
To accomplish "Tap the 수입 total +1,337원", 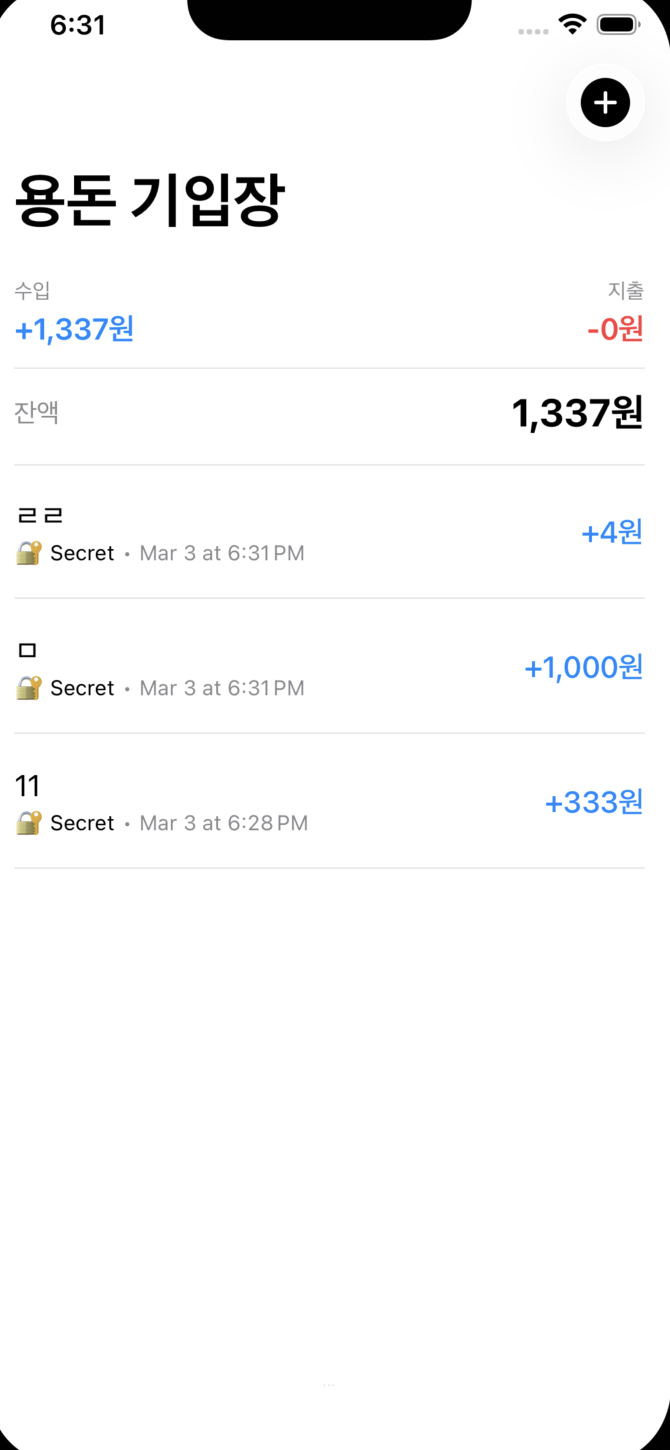I will click(74, 328).
